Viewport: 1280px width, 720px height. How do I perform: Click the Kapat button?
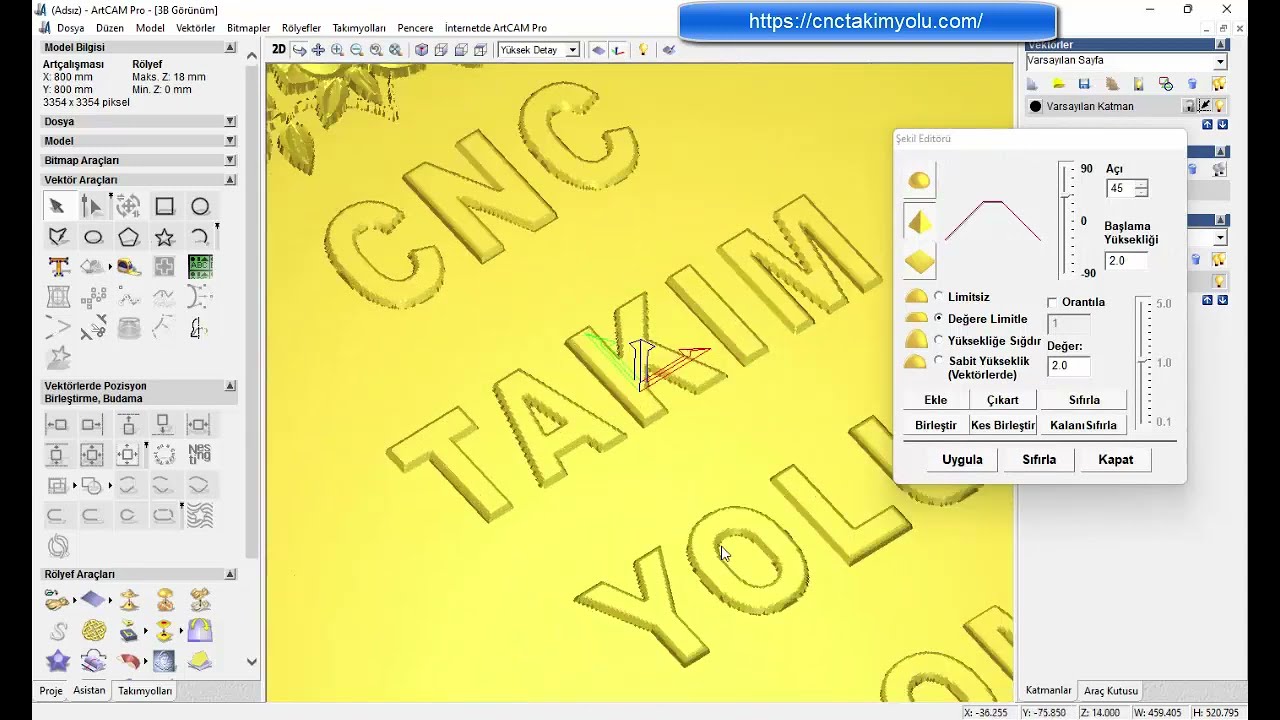[1115, 460]
